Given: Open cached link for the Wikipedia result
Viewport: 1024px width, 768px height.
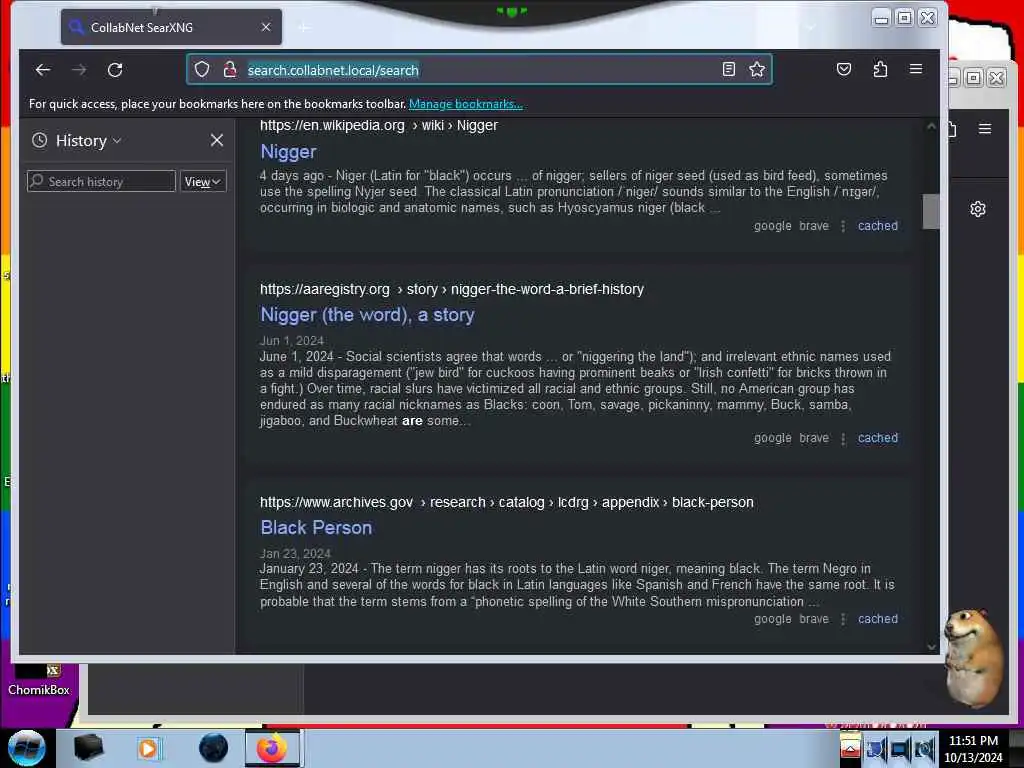Looking at the screenshot, I should tap(878, 225).
